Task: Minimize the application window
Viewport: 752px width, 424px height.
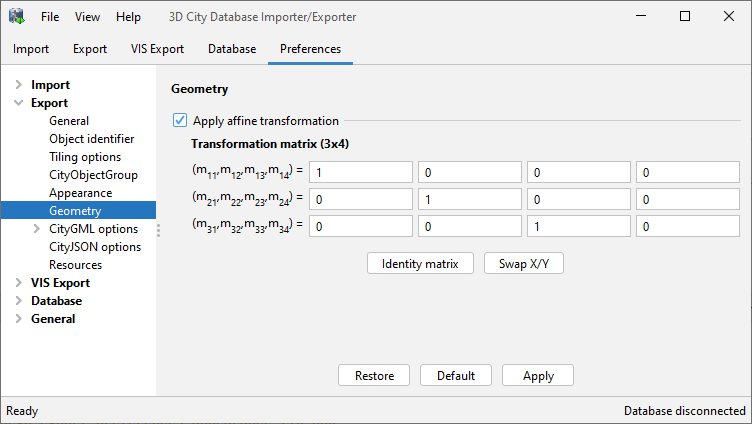Action: click(x=641, y=16)
